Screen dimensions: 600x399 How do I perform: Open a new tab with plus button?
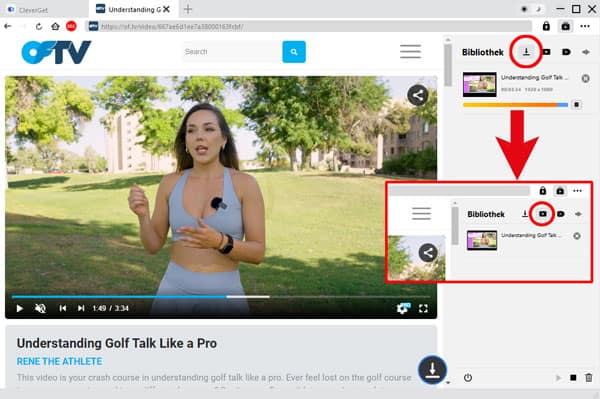pyautogui.click(x=188, y=9)
